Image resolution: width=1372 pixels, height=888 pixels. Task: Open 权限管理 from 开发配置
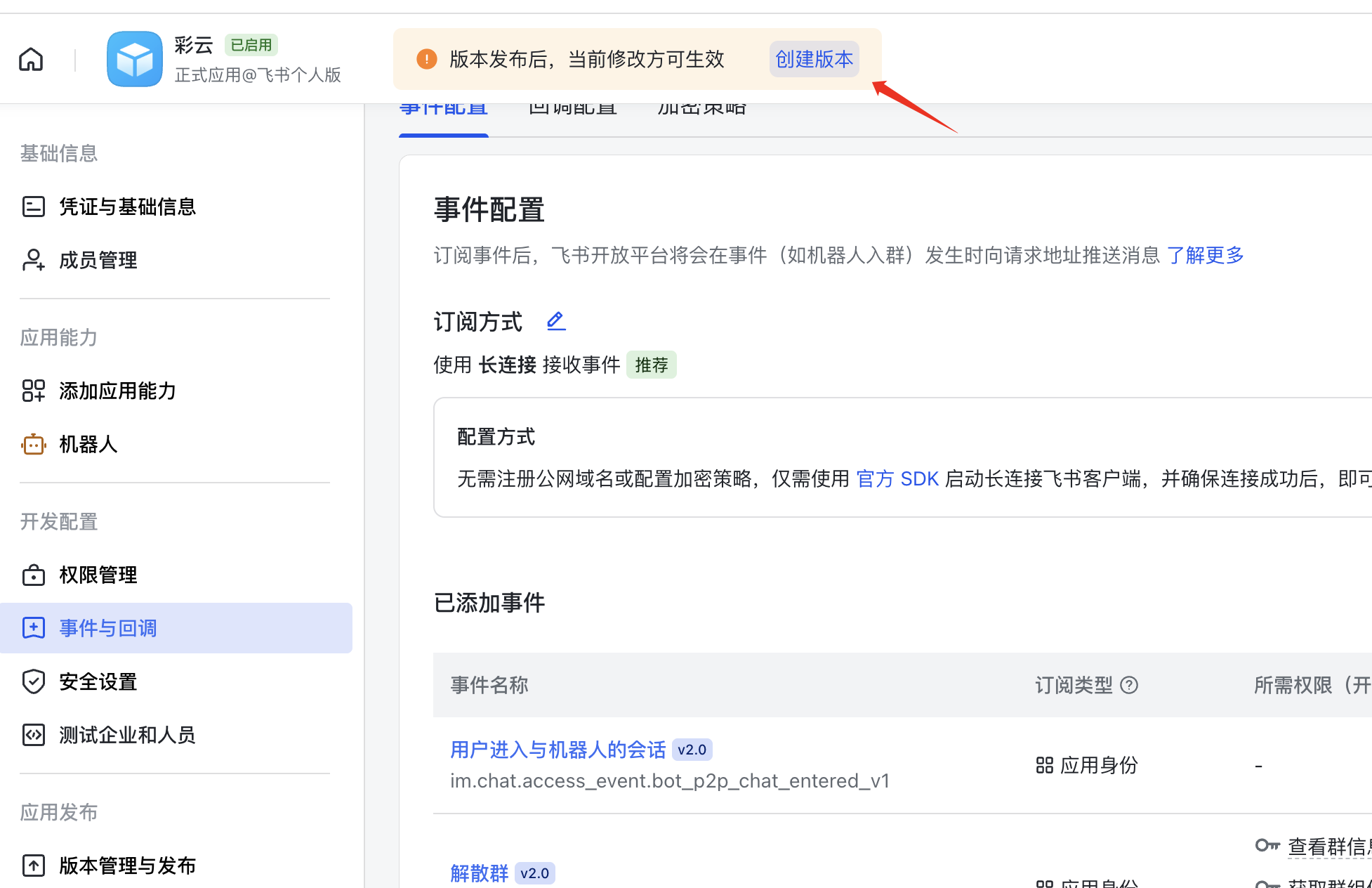[x=98, y=575]
